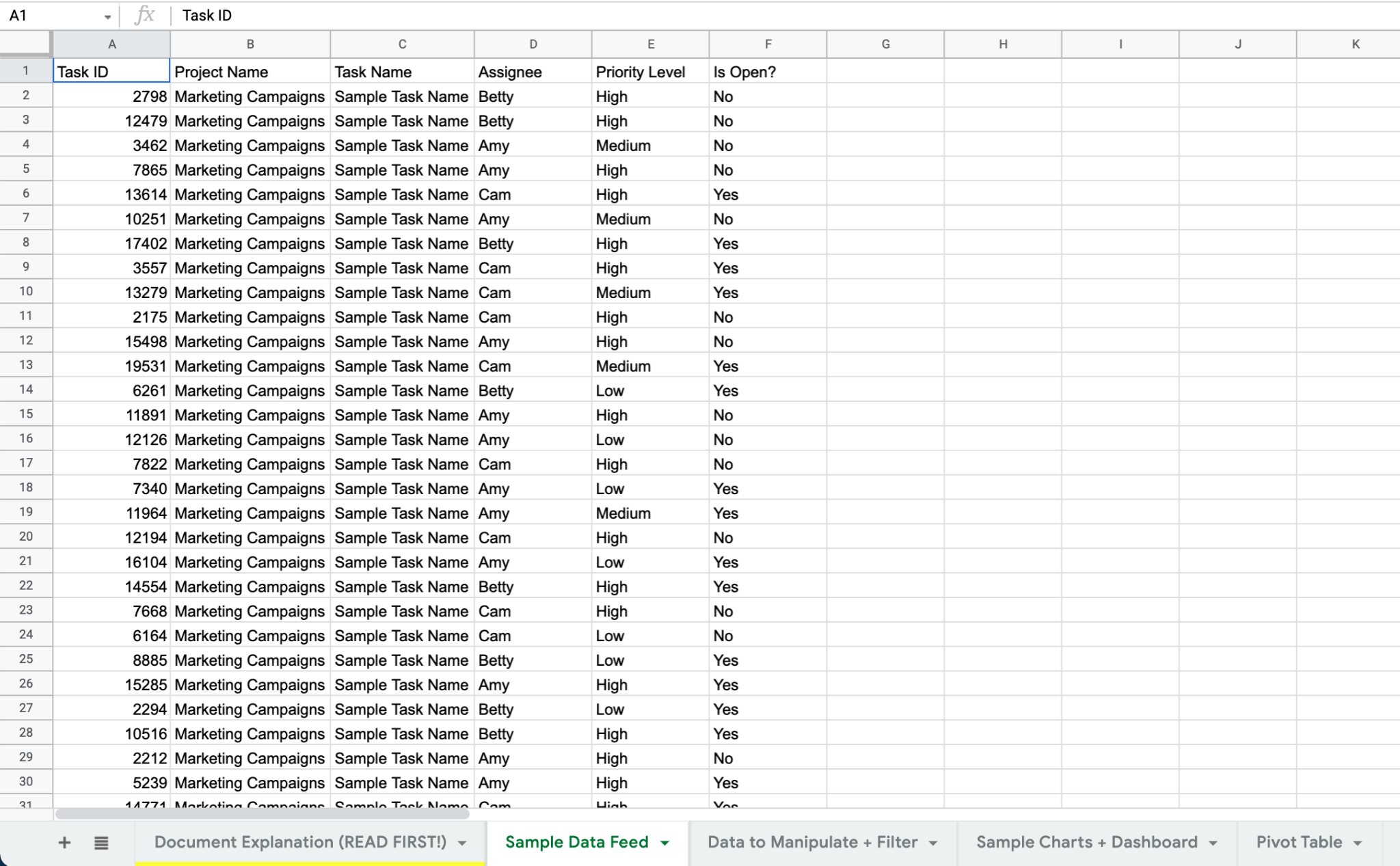Click the add new sheet plus icon
1400x866 pixels.
(x=64, y=842)
